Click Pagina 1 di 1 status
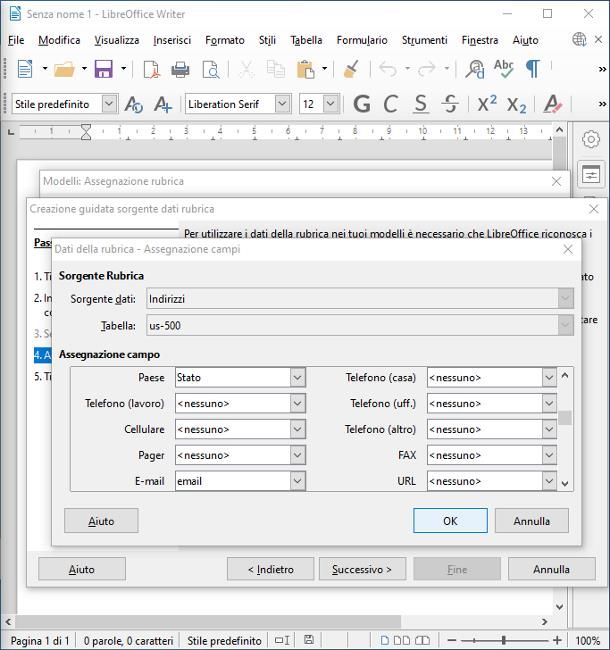The height and width of the screenshot is (650, 610). tap(40, 640)
